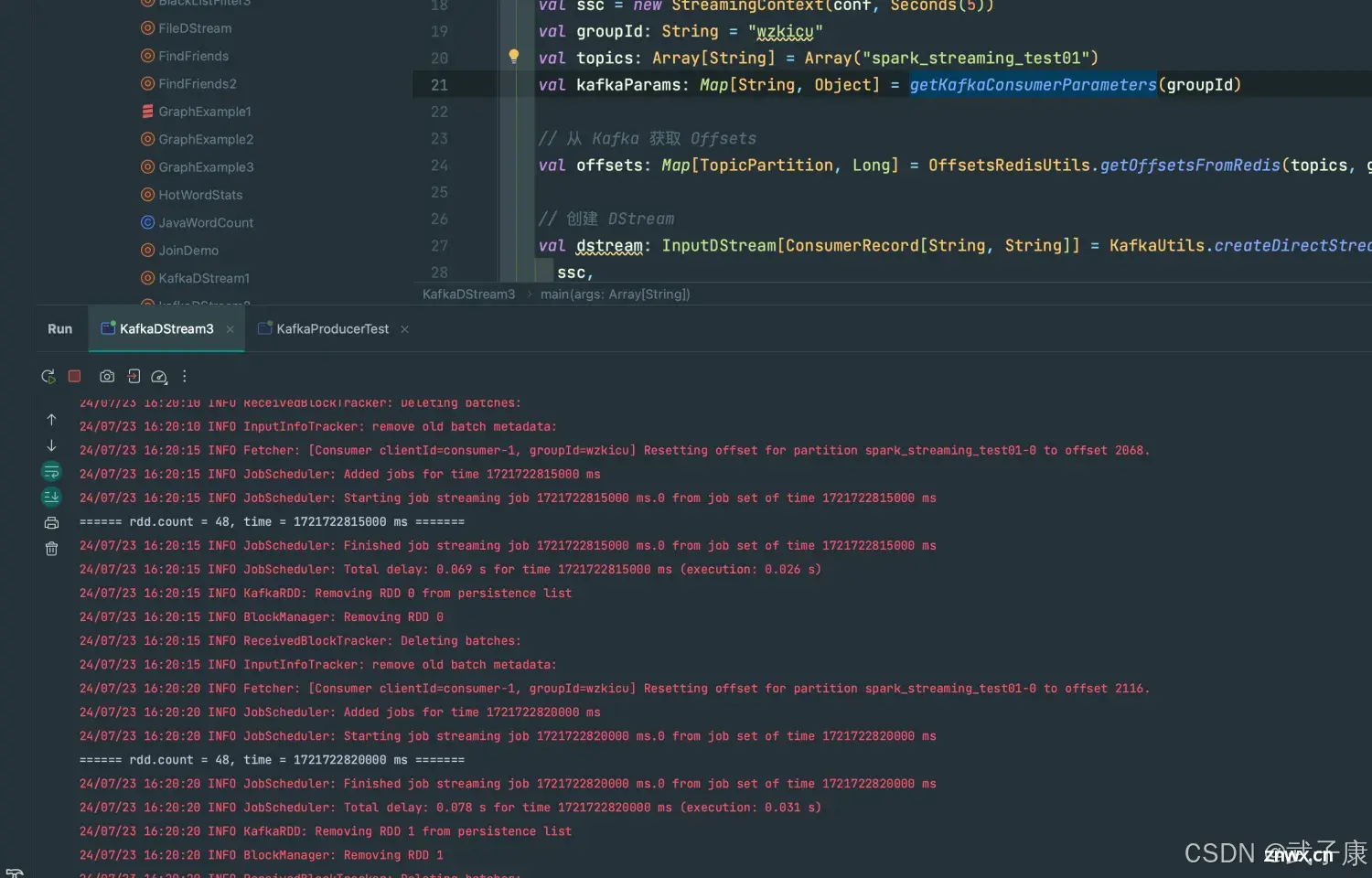Click log line "Total delay: 0.078 s"

pos(450,807)
